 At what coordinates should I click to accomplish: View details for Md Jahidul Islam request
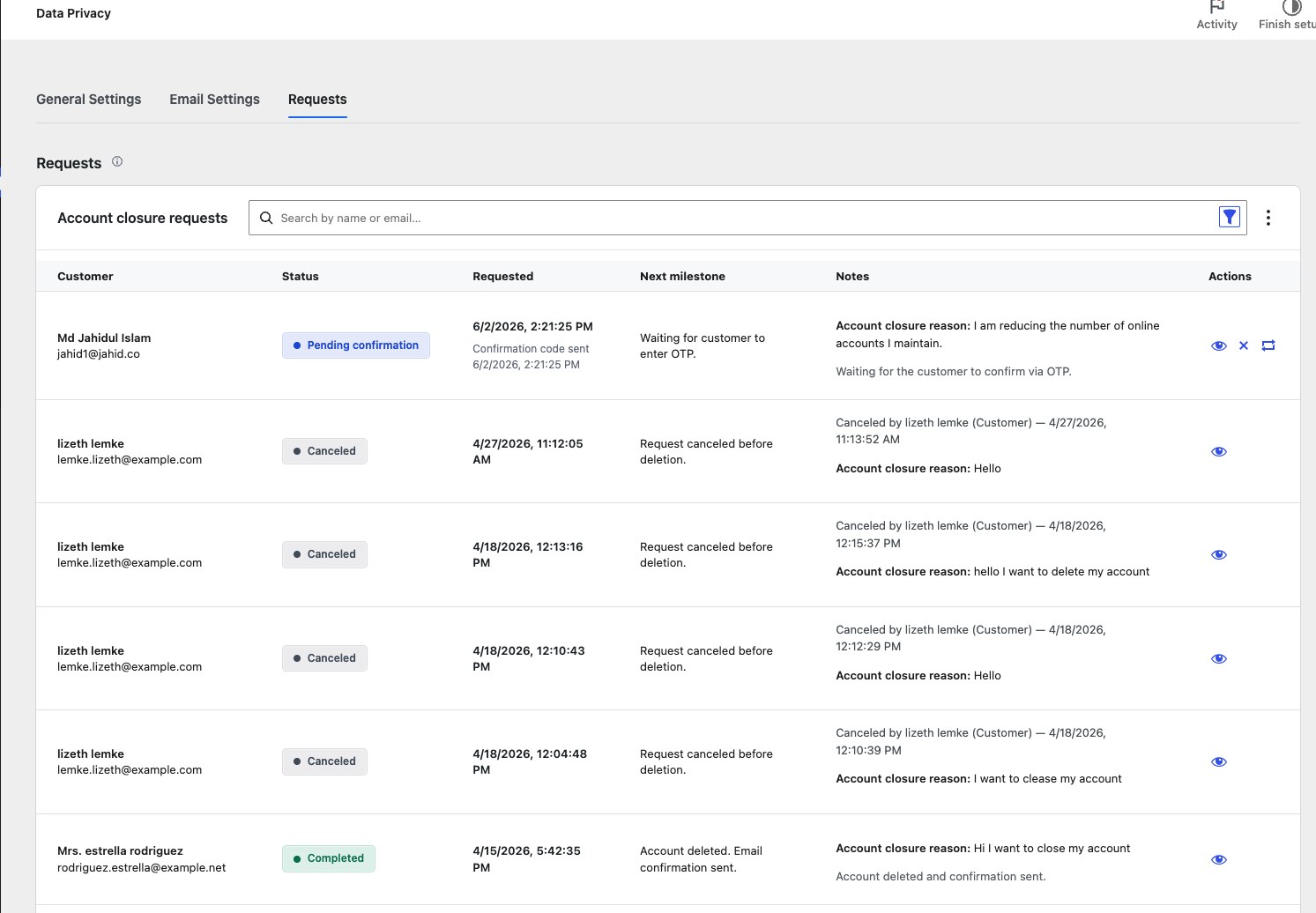1219,345
